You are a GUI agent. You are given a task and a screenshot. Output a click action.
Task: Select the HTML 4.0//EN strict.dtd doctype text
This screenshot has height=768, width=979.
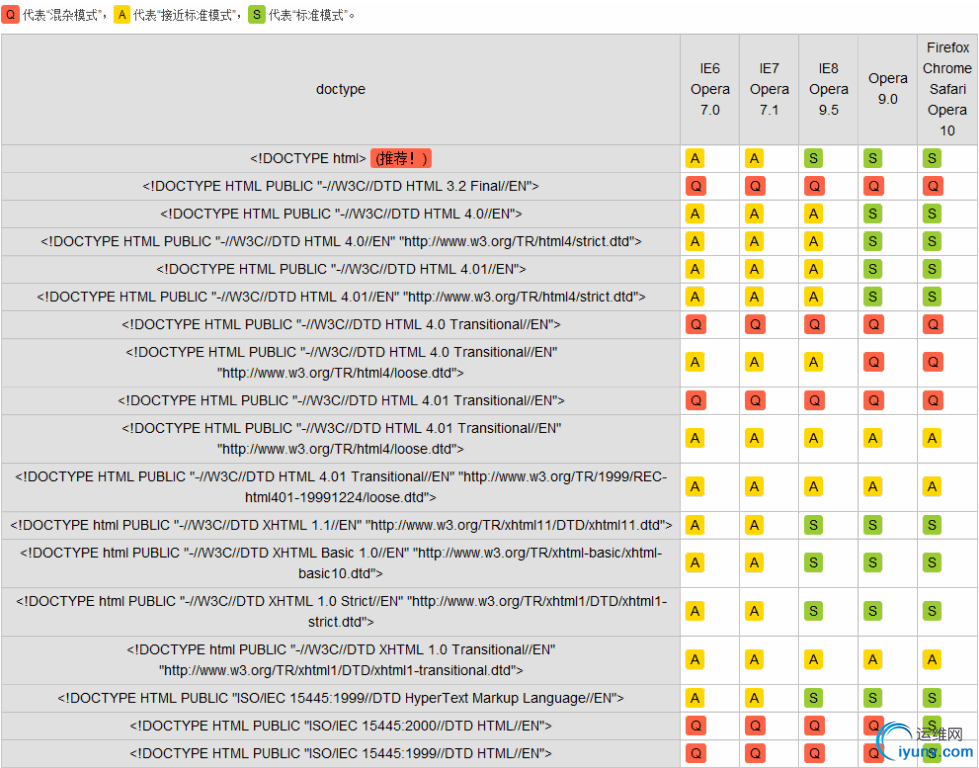(x=341, y=242)
